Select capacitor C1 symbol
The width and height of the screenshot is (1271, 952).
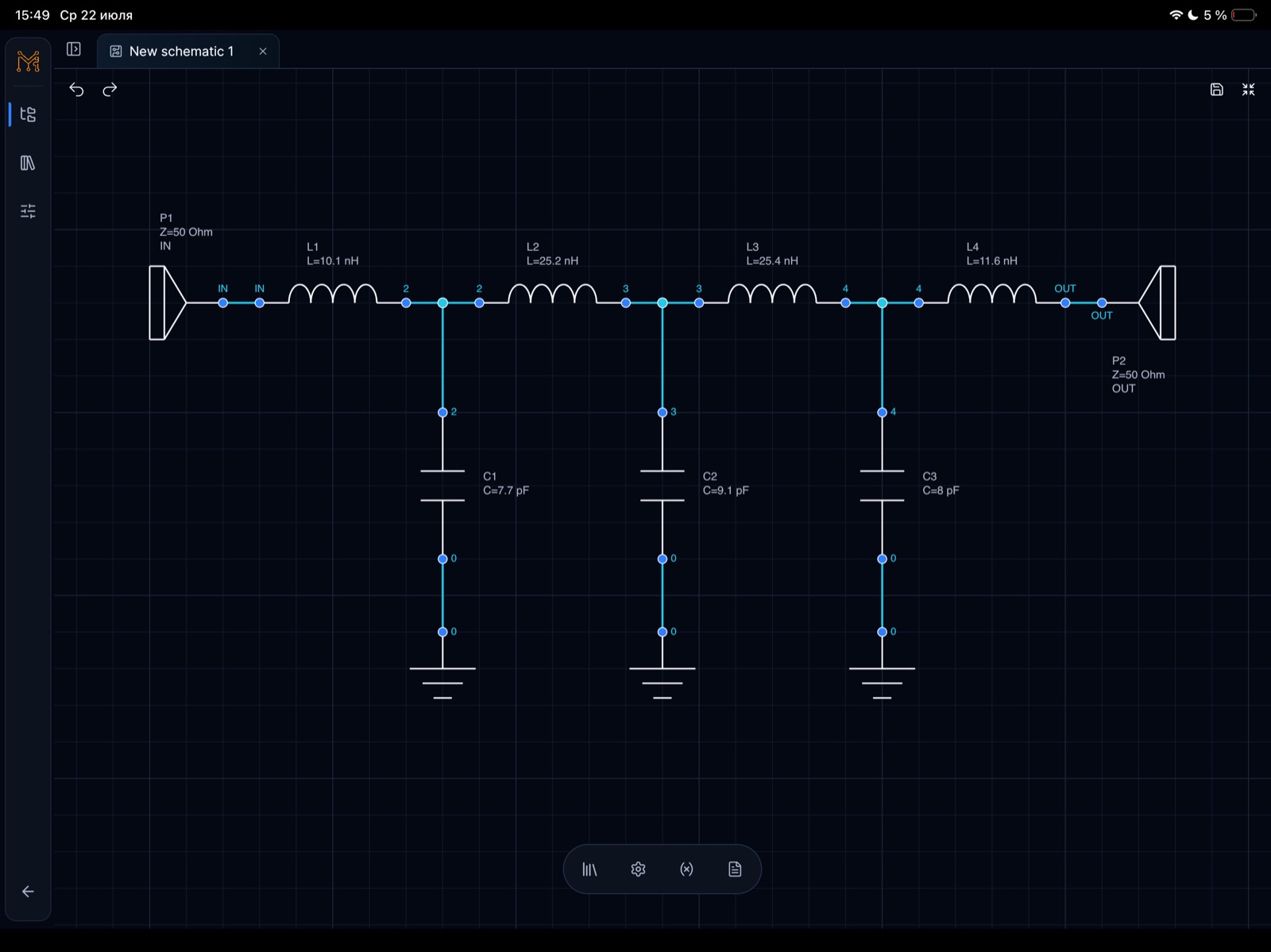click(442, 485)
